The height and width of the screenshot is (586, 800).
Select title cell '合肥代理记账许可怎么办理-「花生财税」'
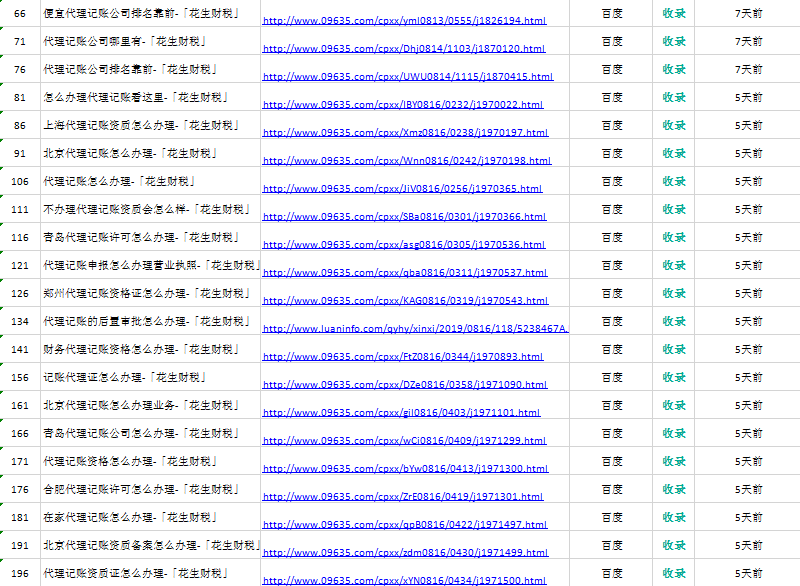(x=151, y=490)
